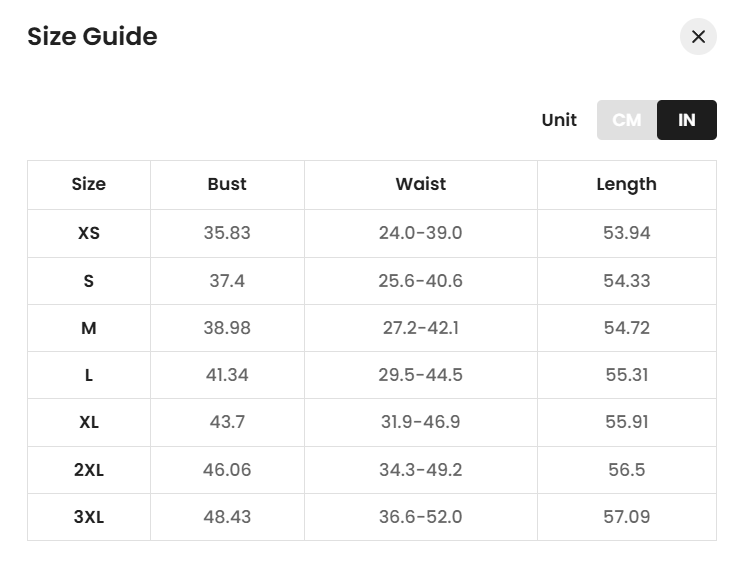Click the 27.2-42.1 waist range cell
The width and height of the screenshot is (744, 582).
(421, 328)
